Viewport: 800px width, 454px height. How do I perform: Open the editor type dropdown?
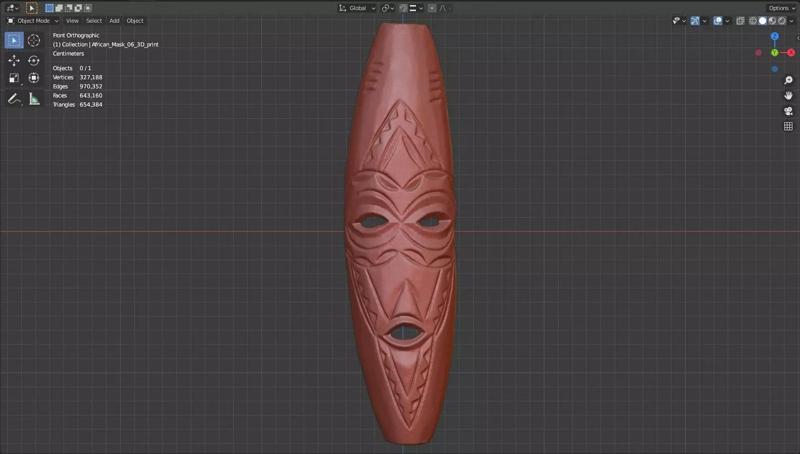[x=12, y=8]
